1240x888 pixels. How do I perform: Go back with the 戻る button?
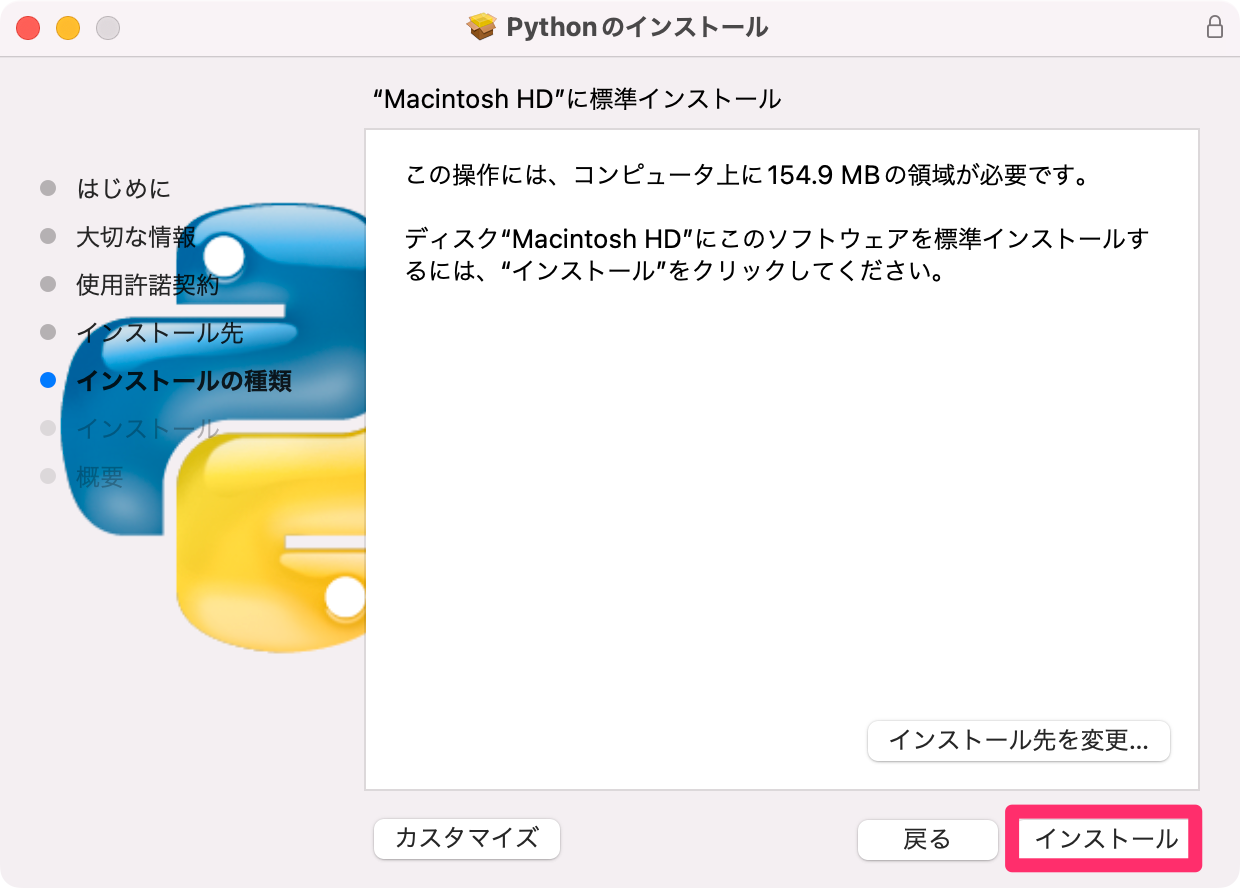tap(927, 839)
